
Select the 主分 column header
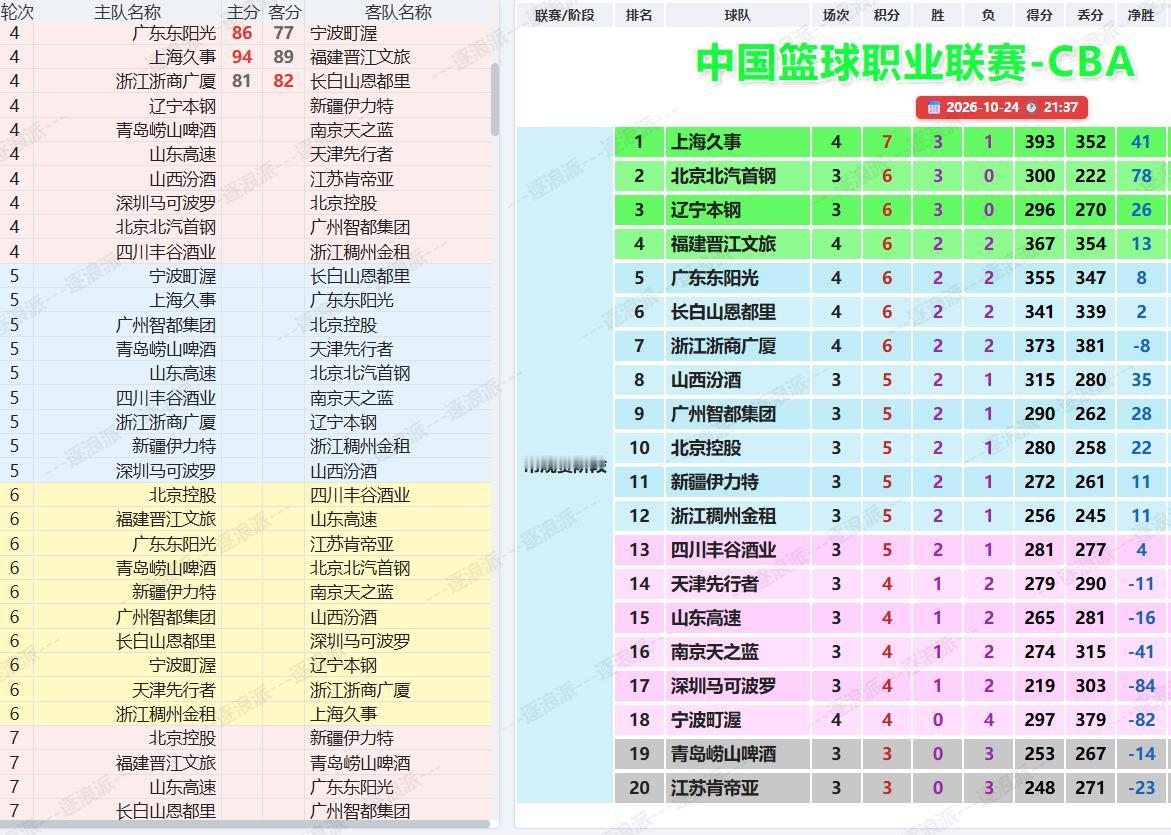pyautogui.click(x=242, y=12)
